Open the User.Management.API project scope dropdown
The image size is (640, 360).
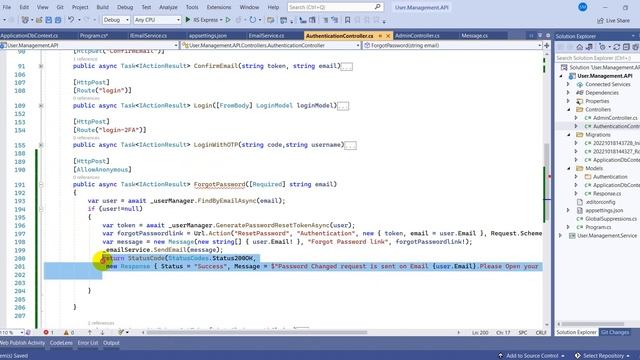click(x=89, y=45)
